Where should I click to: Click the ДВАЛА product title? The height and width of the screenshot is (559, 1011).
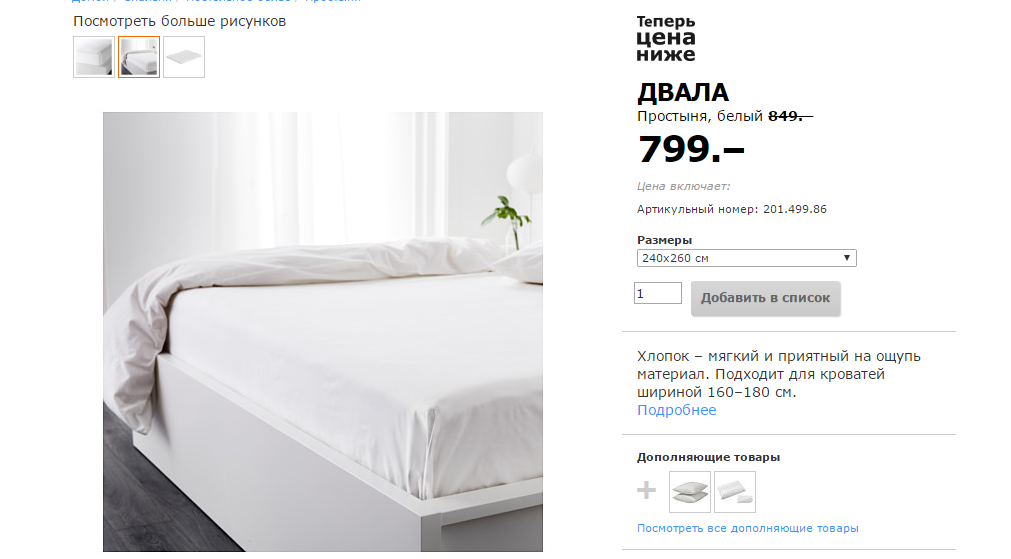click(683, 93)
